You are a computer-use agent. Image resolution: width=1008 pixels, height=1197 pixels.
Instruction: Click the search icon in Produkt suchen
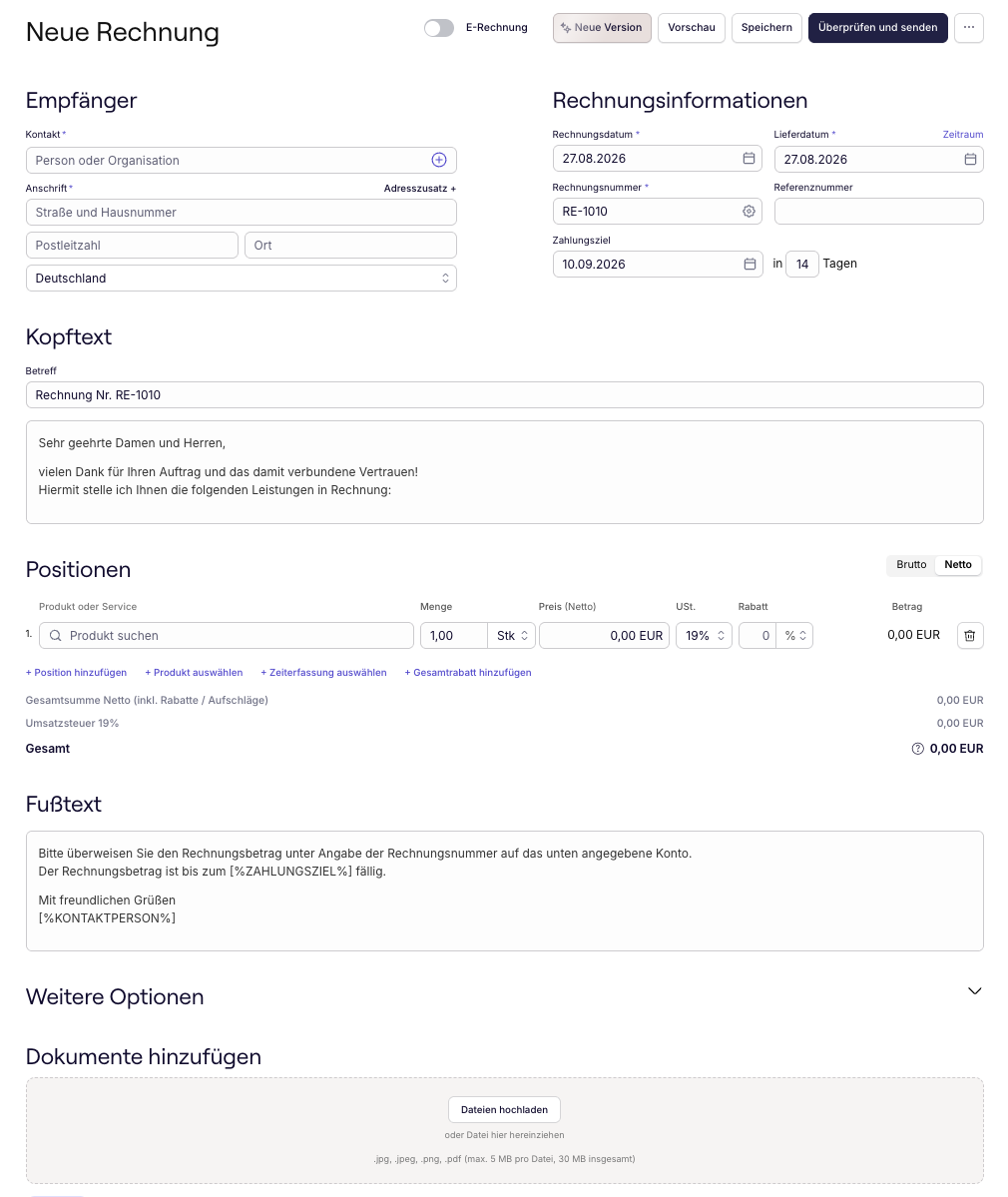tap(55, 635)
